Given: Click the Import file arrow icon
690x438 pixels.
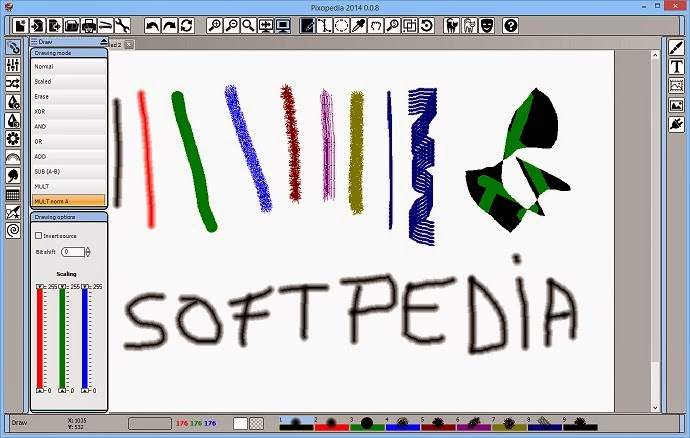Looking at the screenshot, I should [x=37, y=26].
